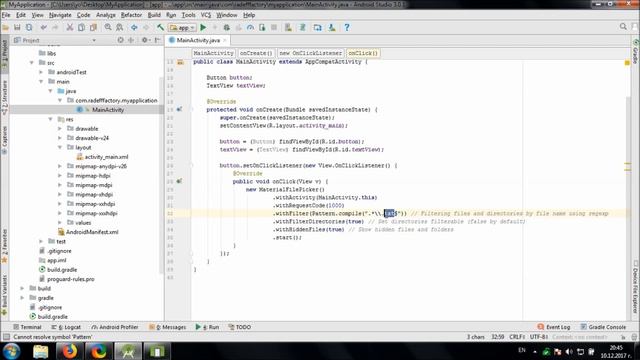Open the app run configuration dropdown
Image resolution: width=640 pixels, height=360 pixels.
pos(182,27)
